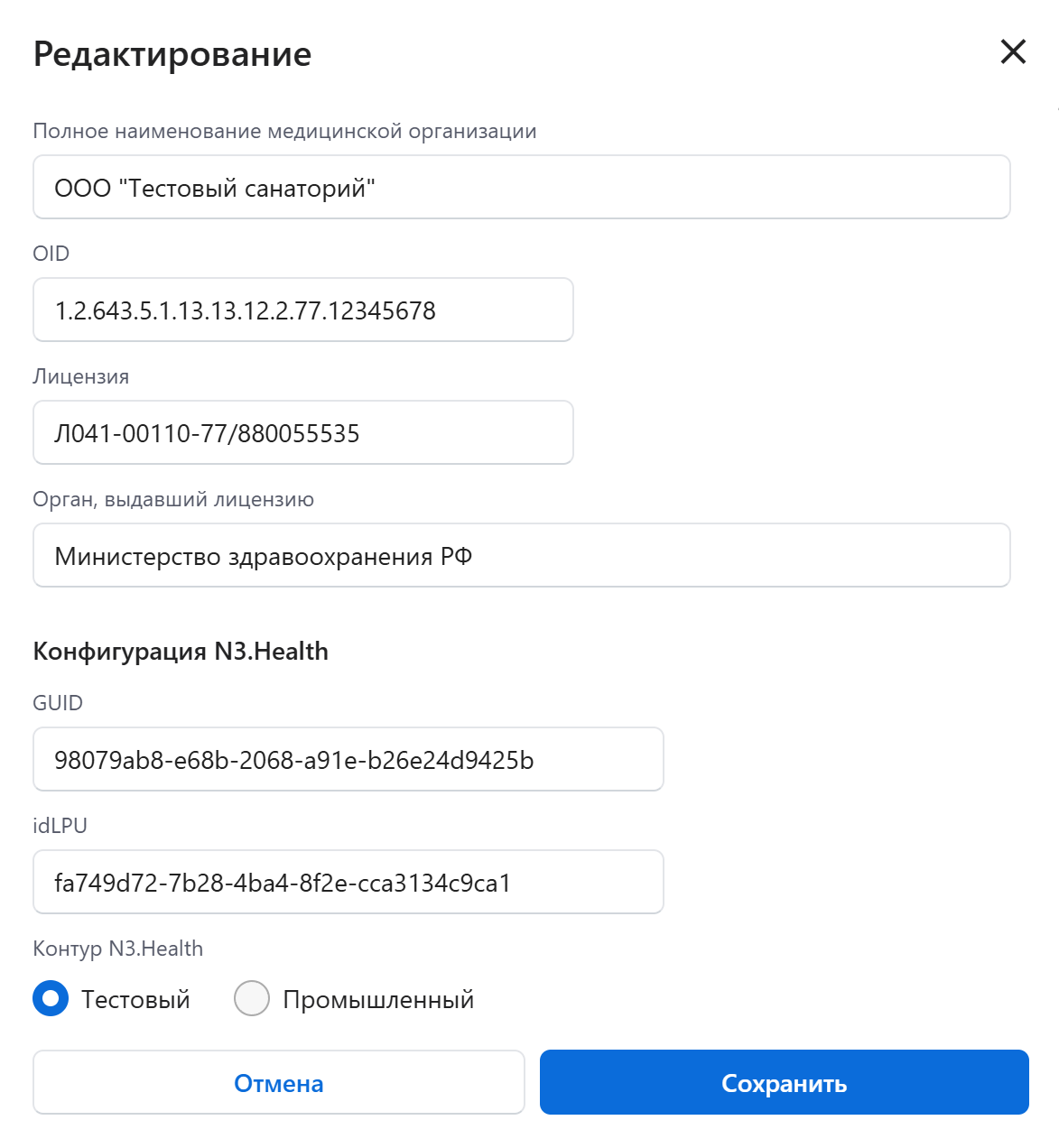Click the Сохранить button

[784, 1082]
